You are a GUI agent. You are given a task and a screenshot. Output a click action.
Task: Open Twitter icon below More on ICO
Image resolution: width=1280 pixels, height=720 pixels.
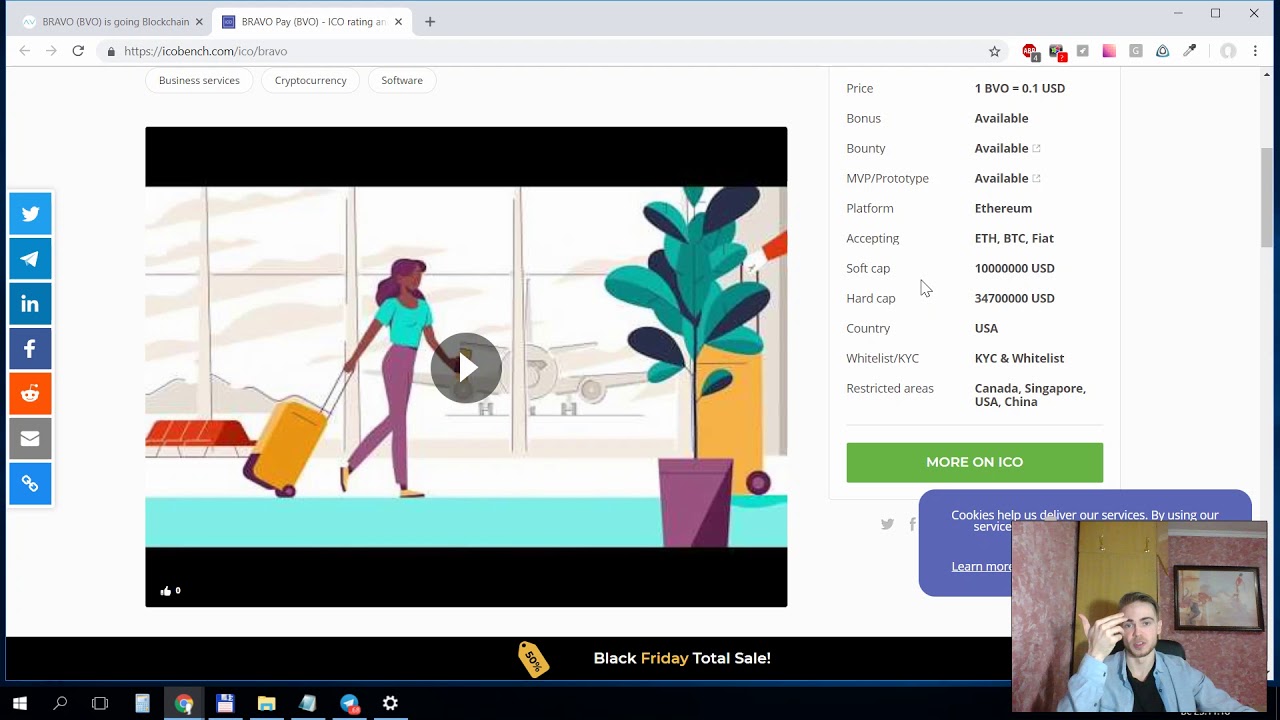[x=887, y=524]
